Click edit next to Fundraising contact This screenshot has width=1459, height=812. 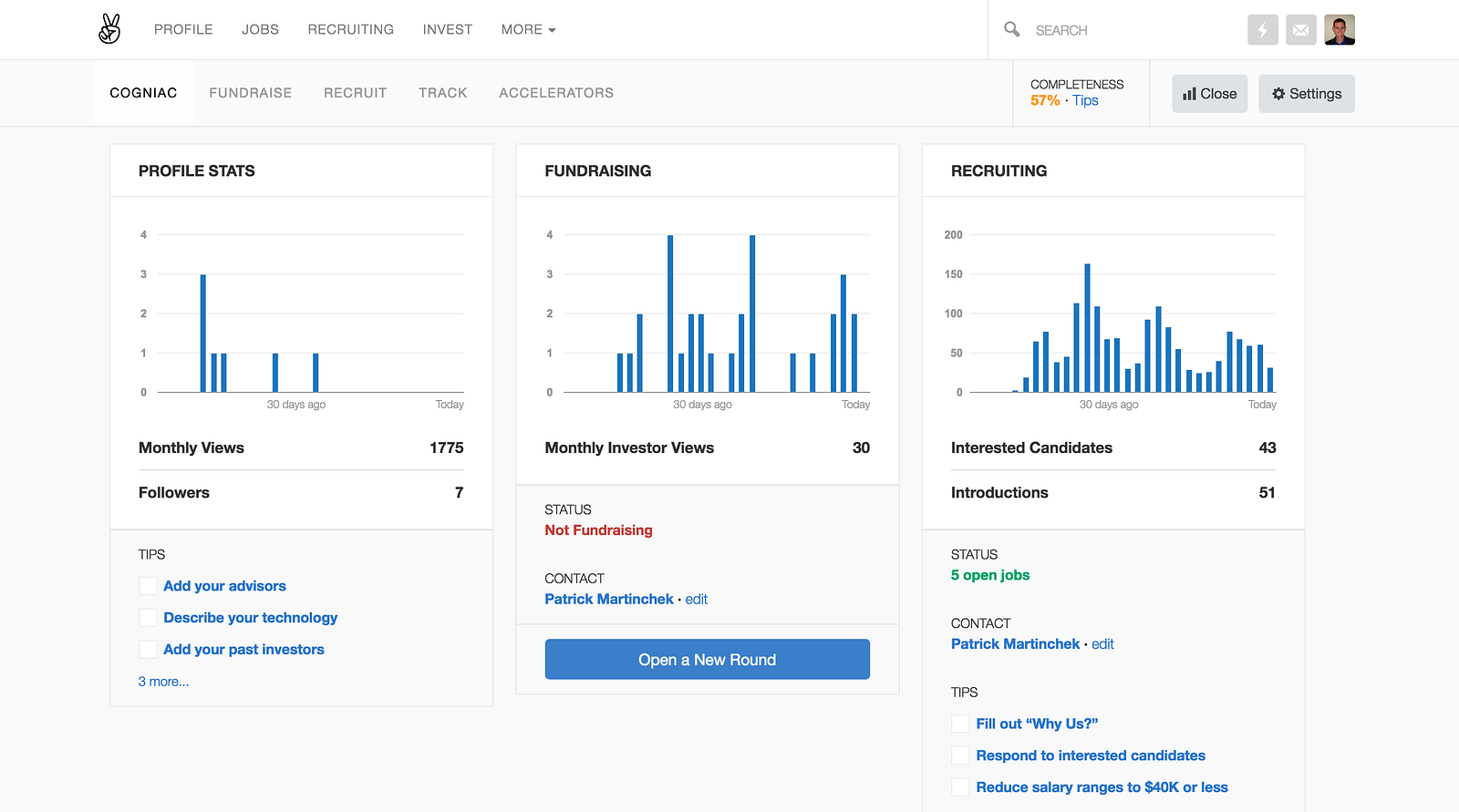[697, 599]
